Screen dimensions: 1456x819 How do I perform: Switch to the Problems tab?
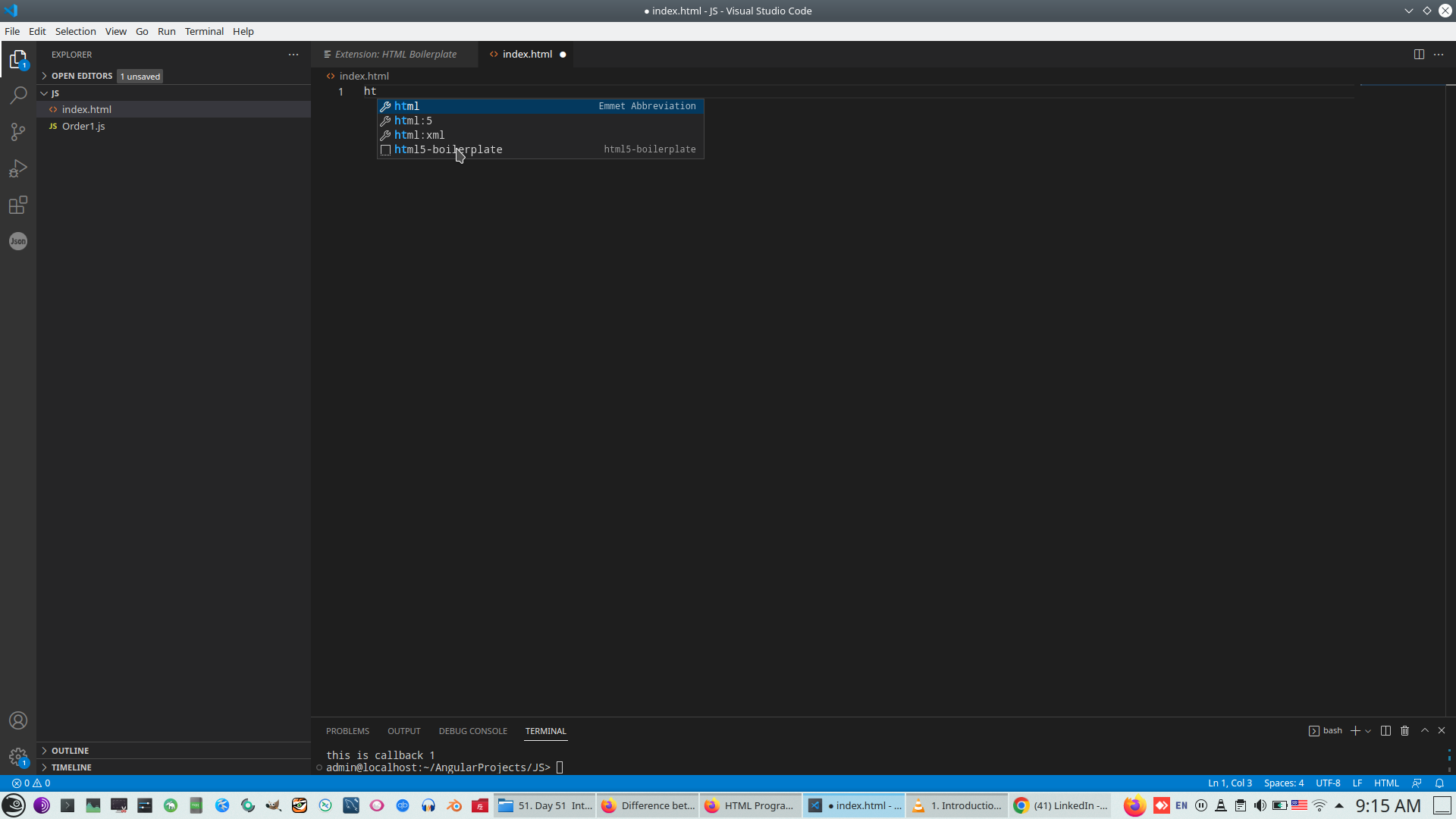[347, 731]
